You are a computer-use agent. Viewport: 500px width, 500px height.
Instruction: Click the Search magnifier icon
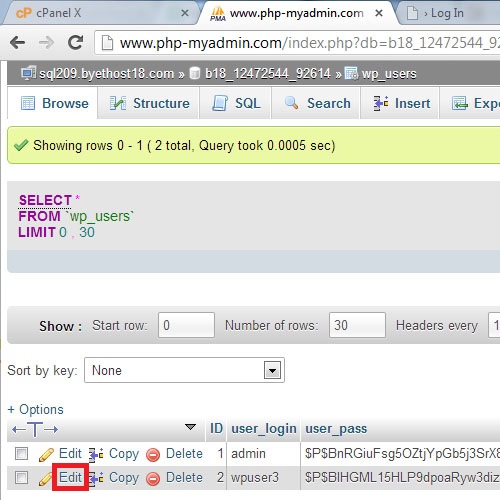pyautogui.click(x=292, y=103)
